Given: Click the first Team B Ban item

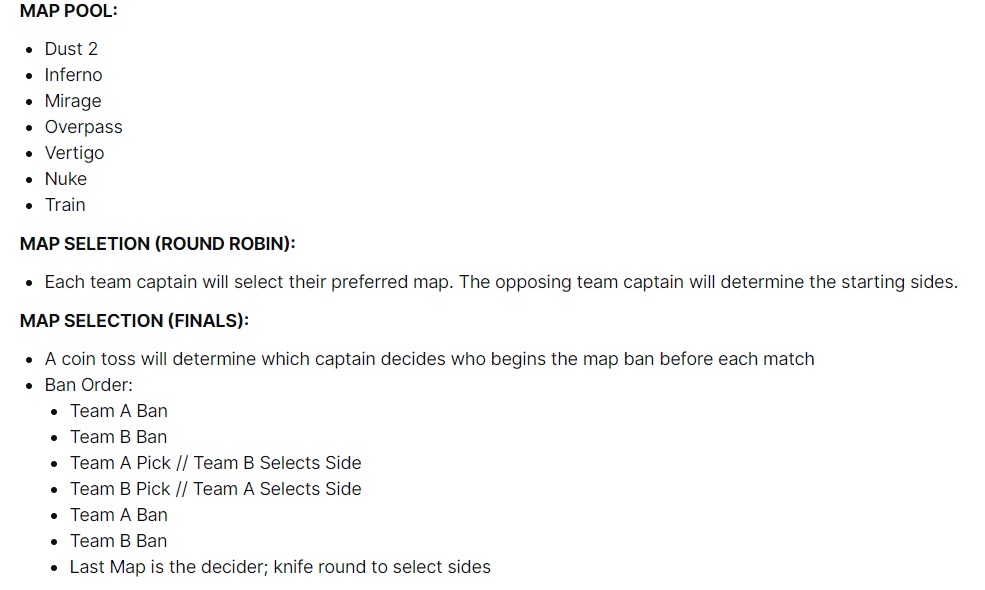Looking at the screenshot, I should click(118, 437).
